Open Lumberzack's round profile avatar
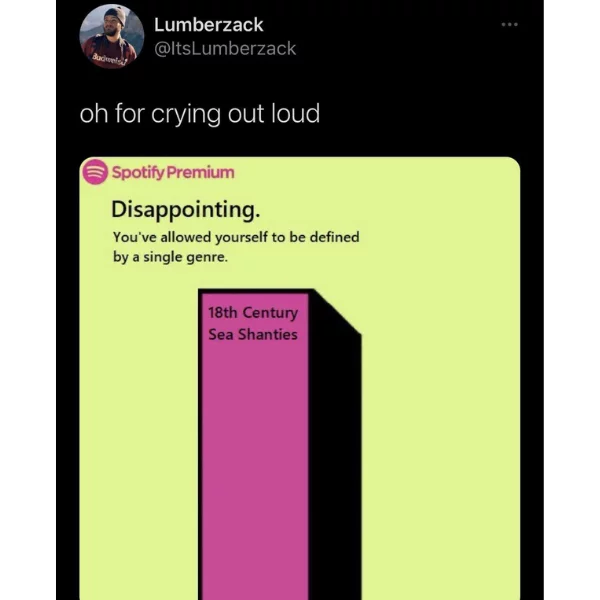 pyautogui.click(x=112, y=37)
